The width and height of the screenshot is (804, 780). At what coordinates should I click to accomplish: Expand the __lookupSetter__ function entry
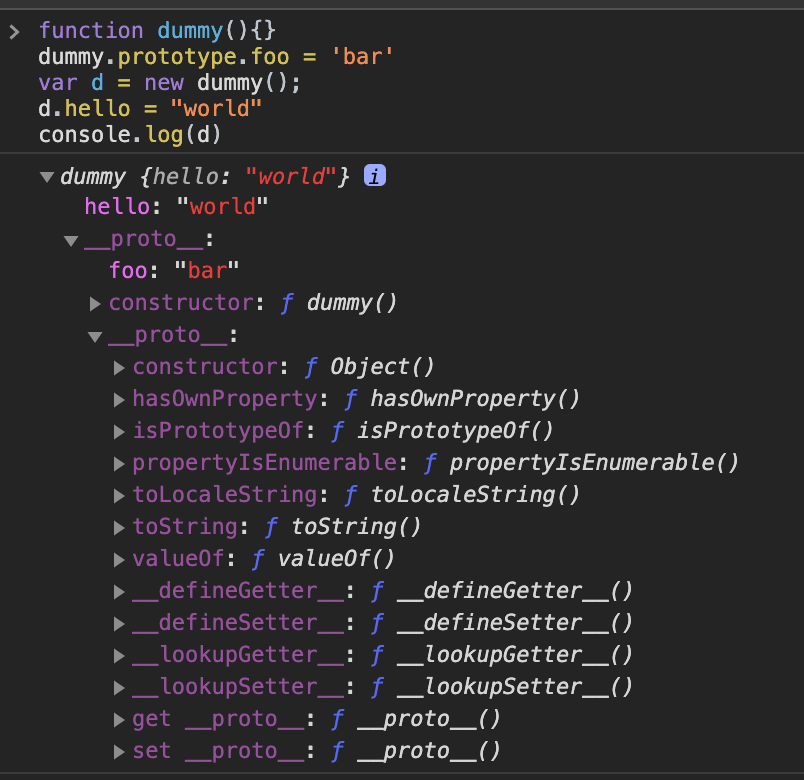pyautogui.click(x=120, y=688)
